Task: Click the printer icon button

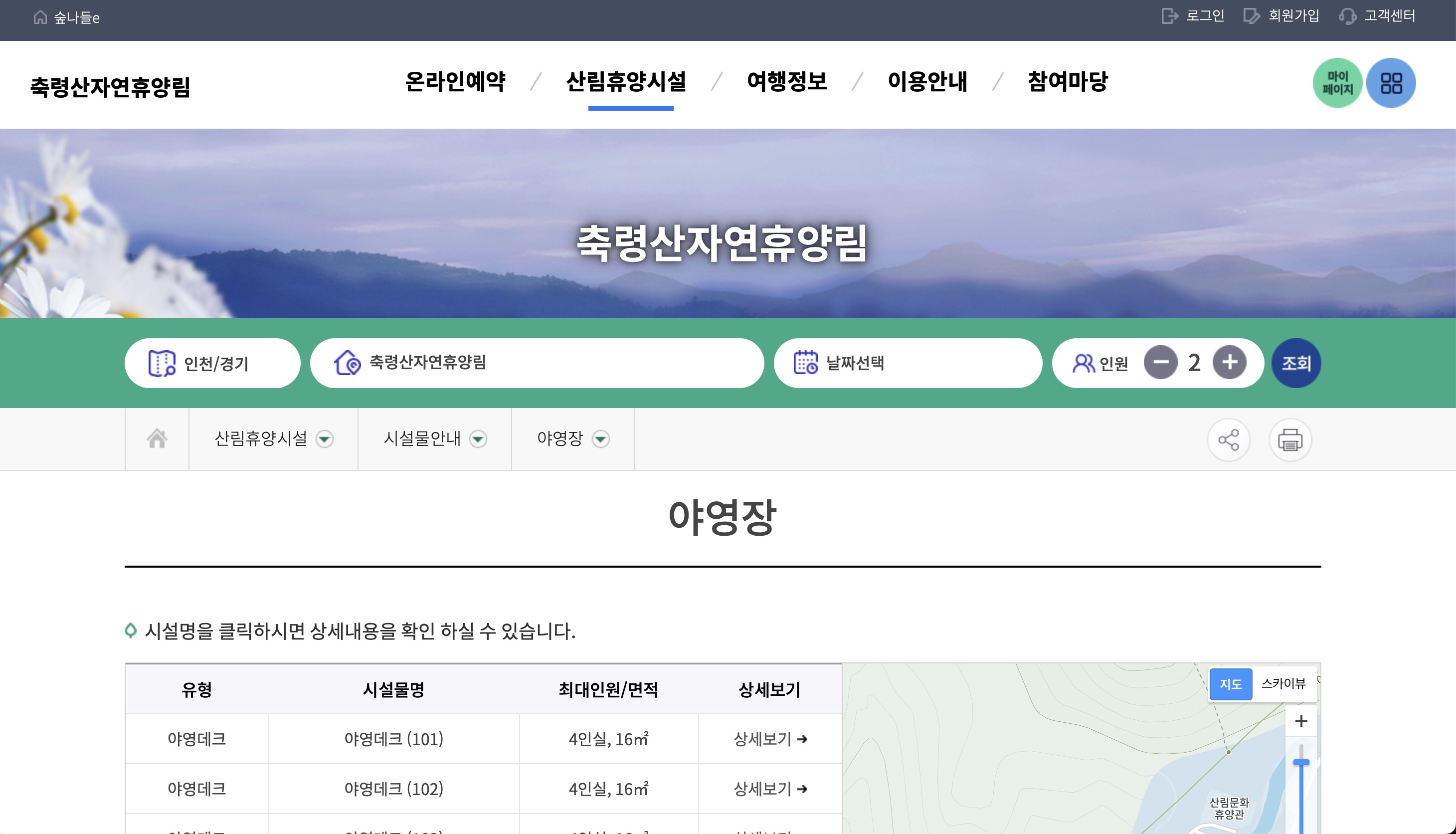Action: tap(1290, 440)
